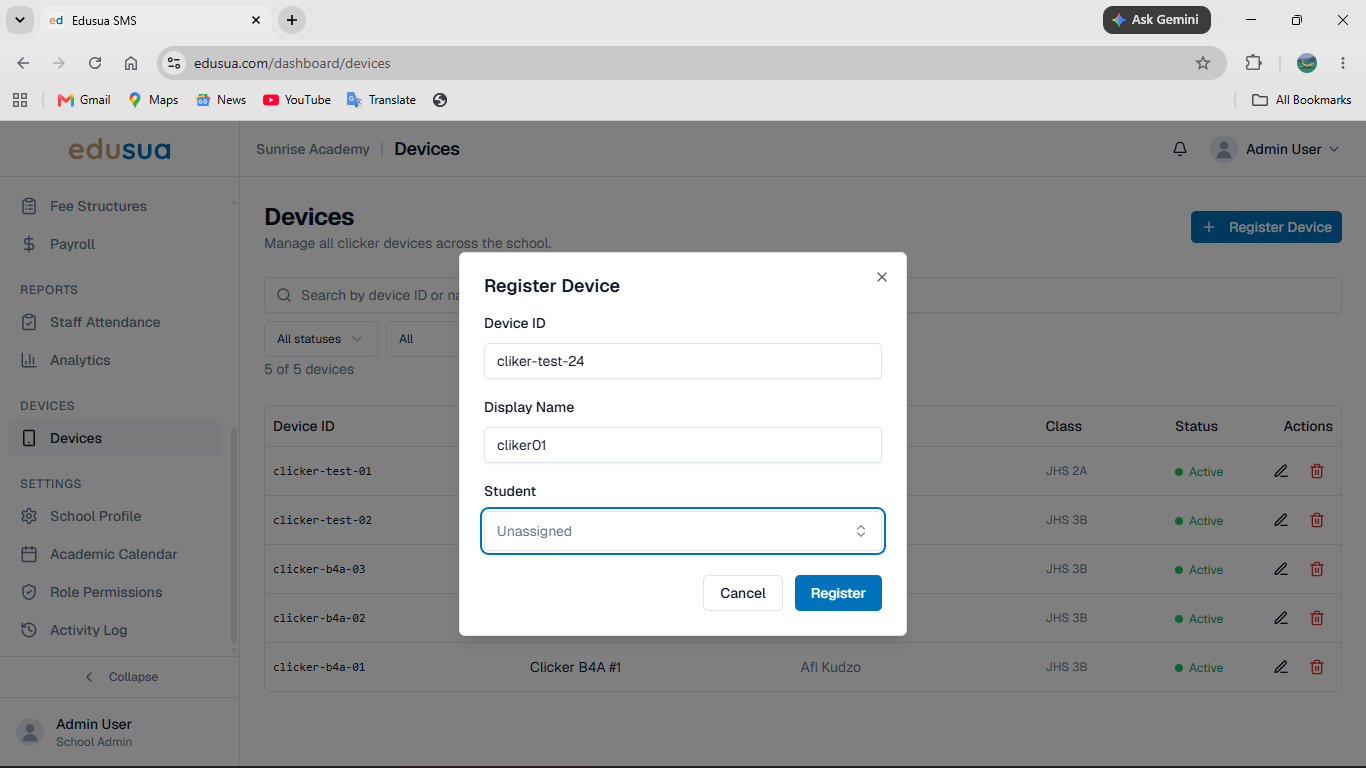Click the Device ID column header
This screenshot has width=1366, height=768.
(304, 426)
